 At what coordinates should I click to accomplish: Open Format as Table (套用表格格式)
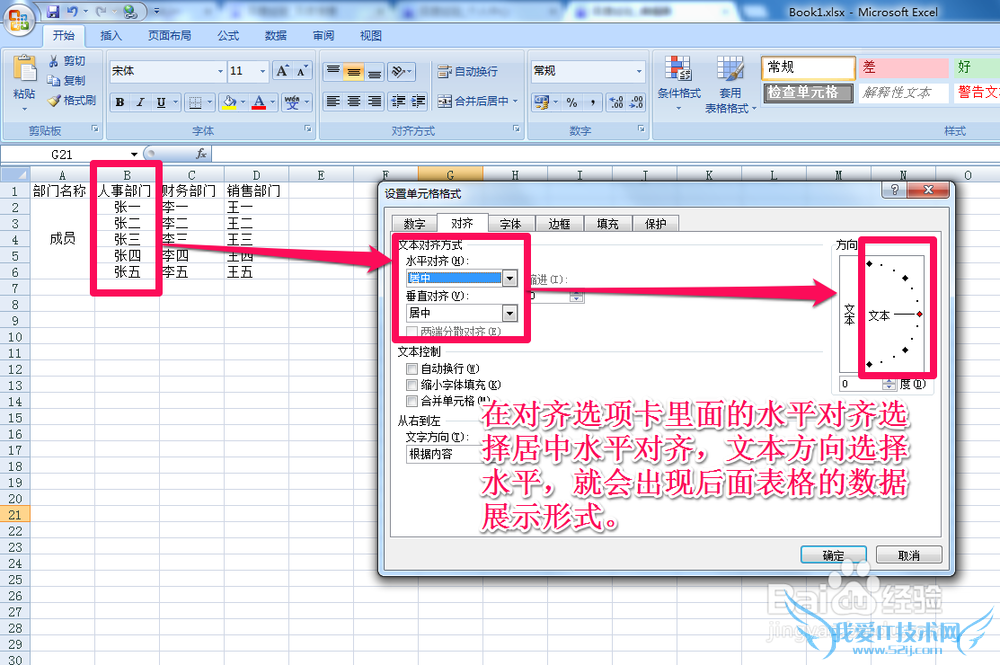tap(730, 83)
